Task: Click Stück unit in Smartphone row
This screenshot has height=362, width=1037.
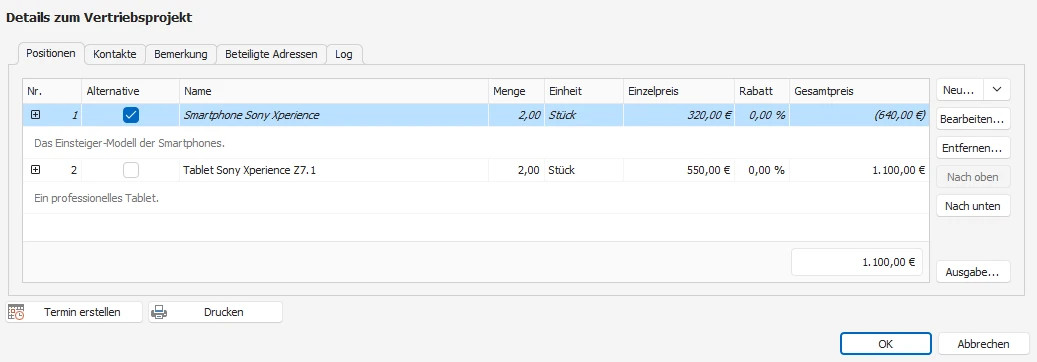Action: 583,115
